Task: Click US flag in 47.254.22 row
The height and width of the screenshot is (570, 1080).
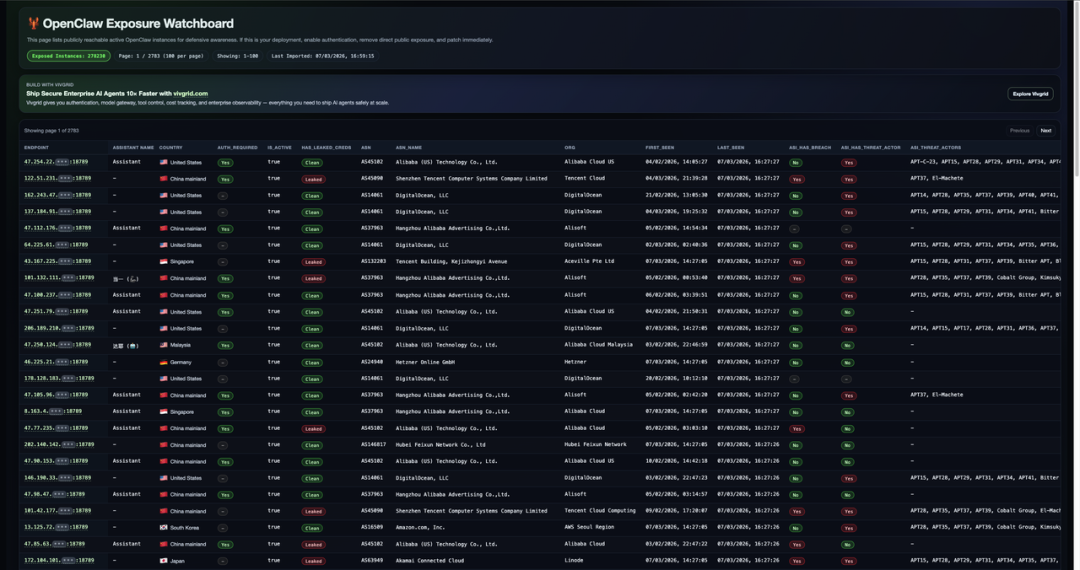Action: point(163,162)
